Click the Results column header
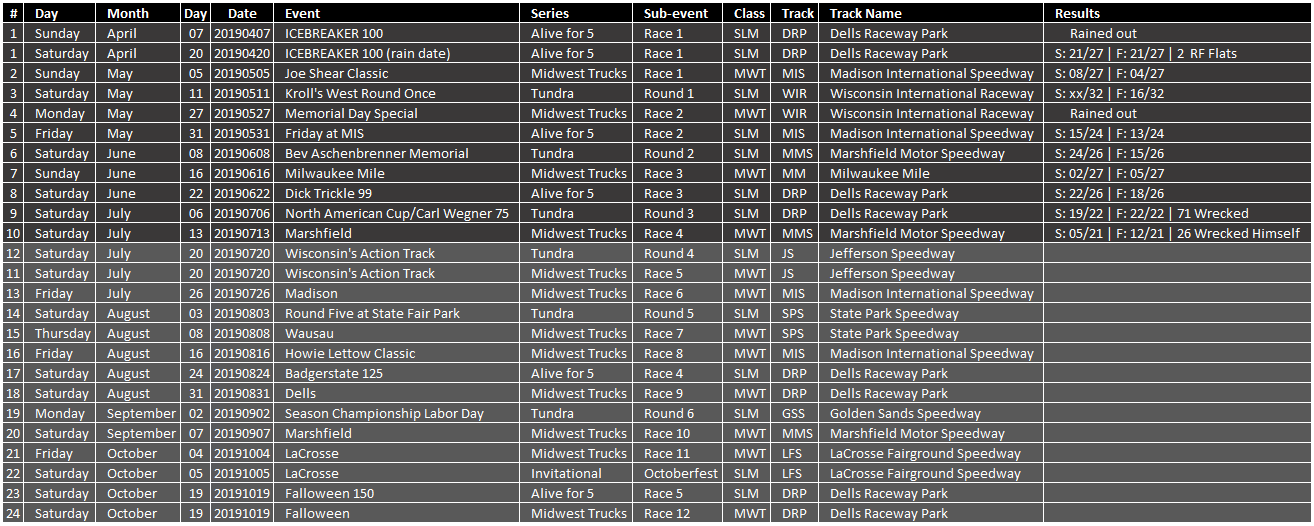 point(1177,13)
